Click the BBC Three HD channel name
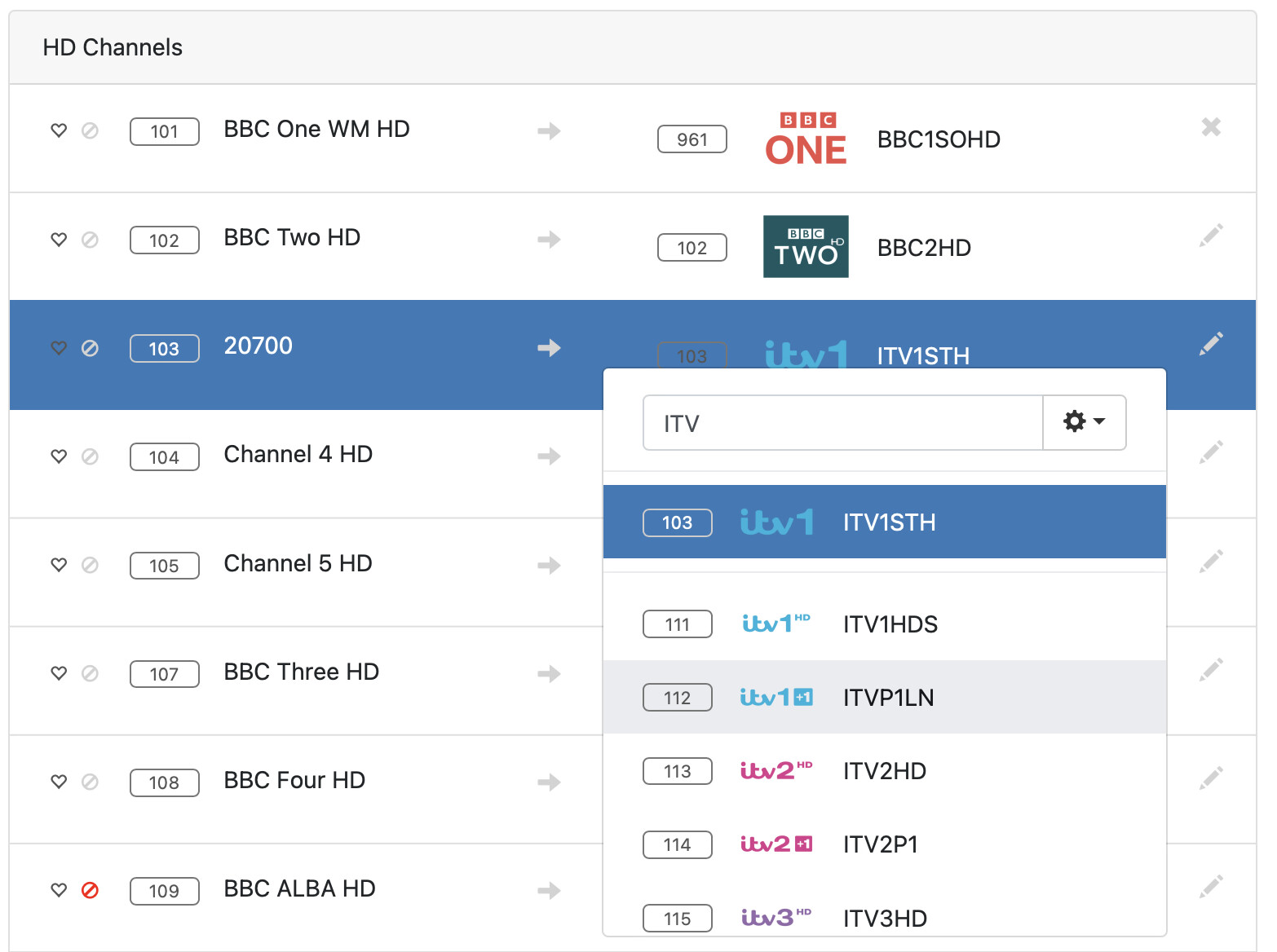Image resolution: width=1277 pixels, height=952 pixels. tap(301, 672)
